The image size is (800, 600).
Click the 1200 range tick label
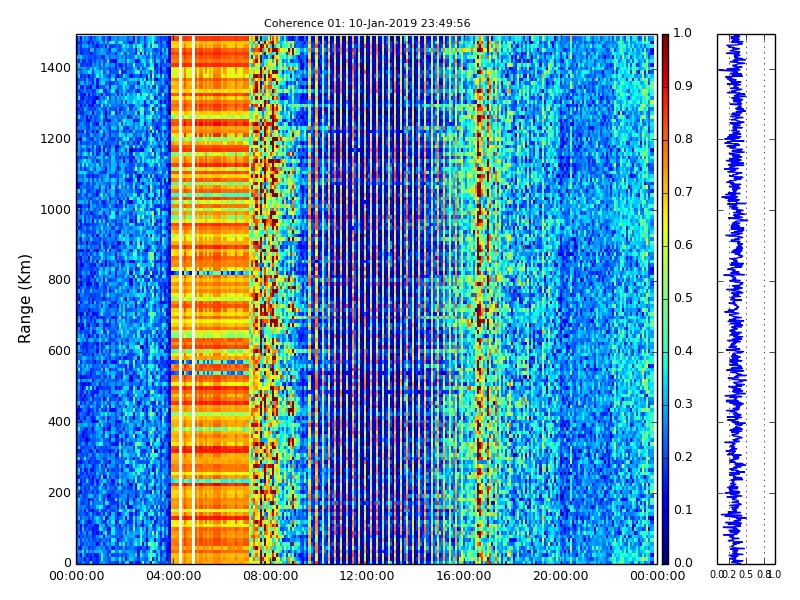[56, 139]
